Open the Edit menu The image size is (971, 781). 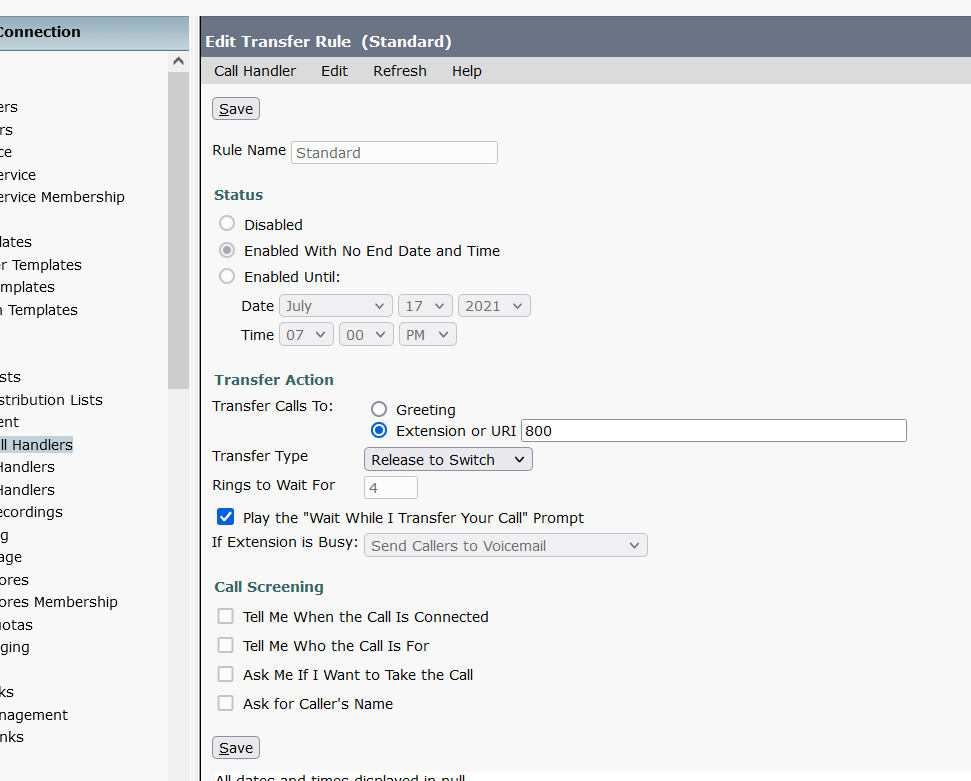point(334,71)
